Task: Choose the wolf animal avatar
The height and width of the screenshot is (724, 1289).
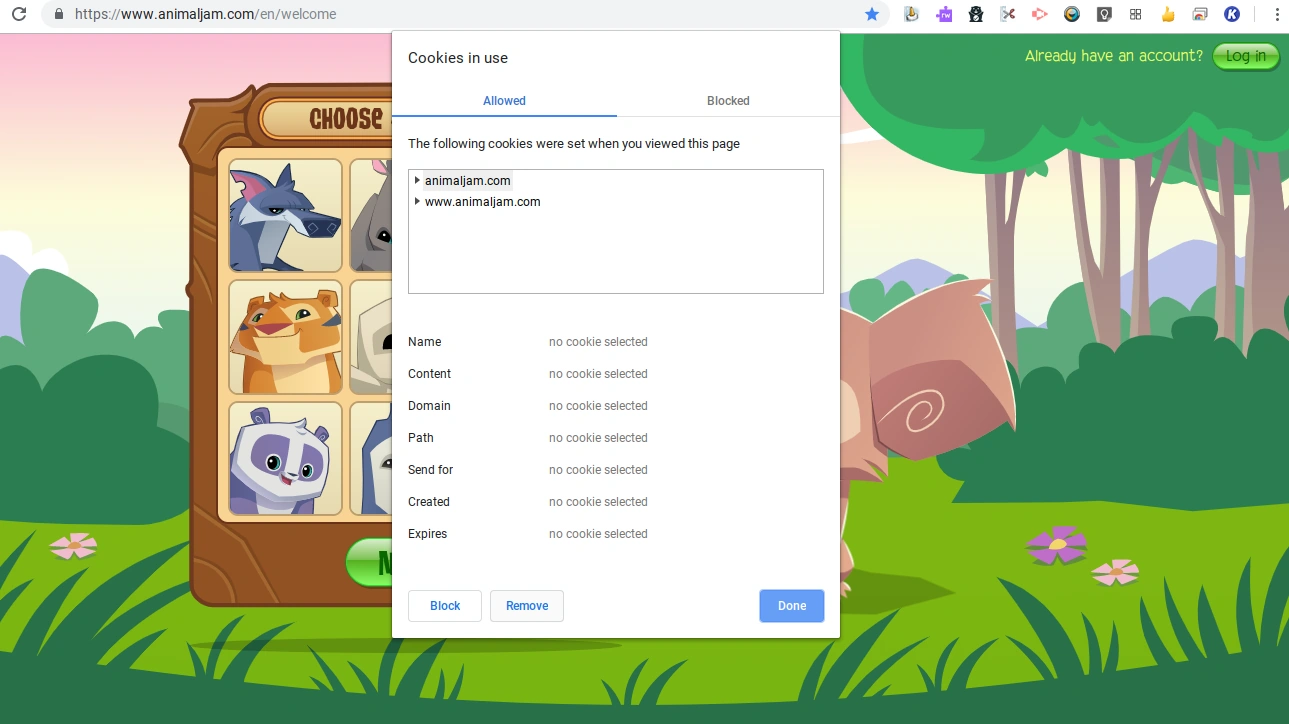Action: (286, 215)
